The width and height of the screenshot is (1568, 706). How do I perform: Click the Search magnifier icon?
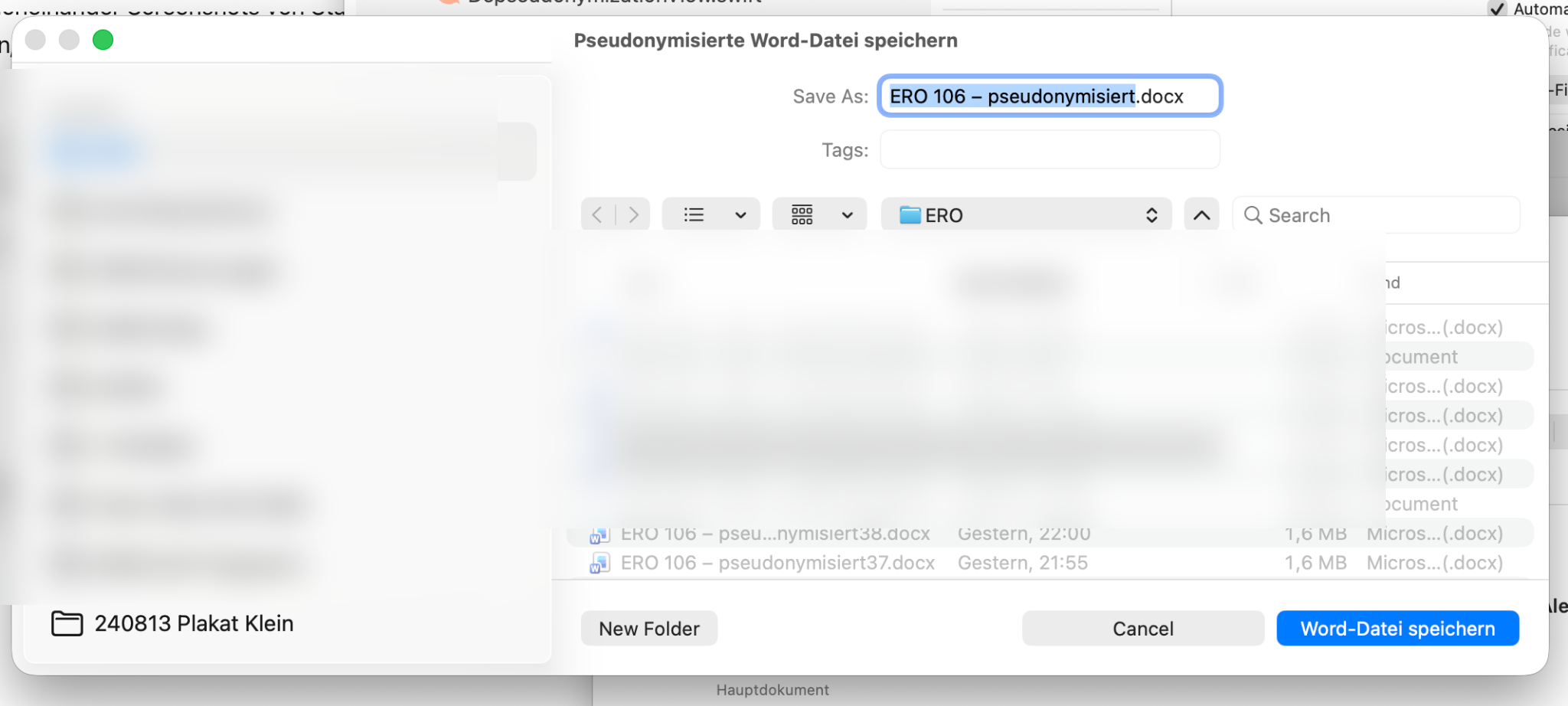point(1253,215)
